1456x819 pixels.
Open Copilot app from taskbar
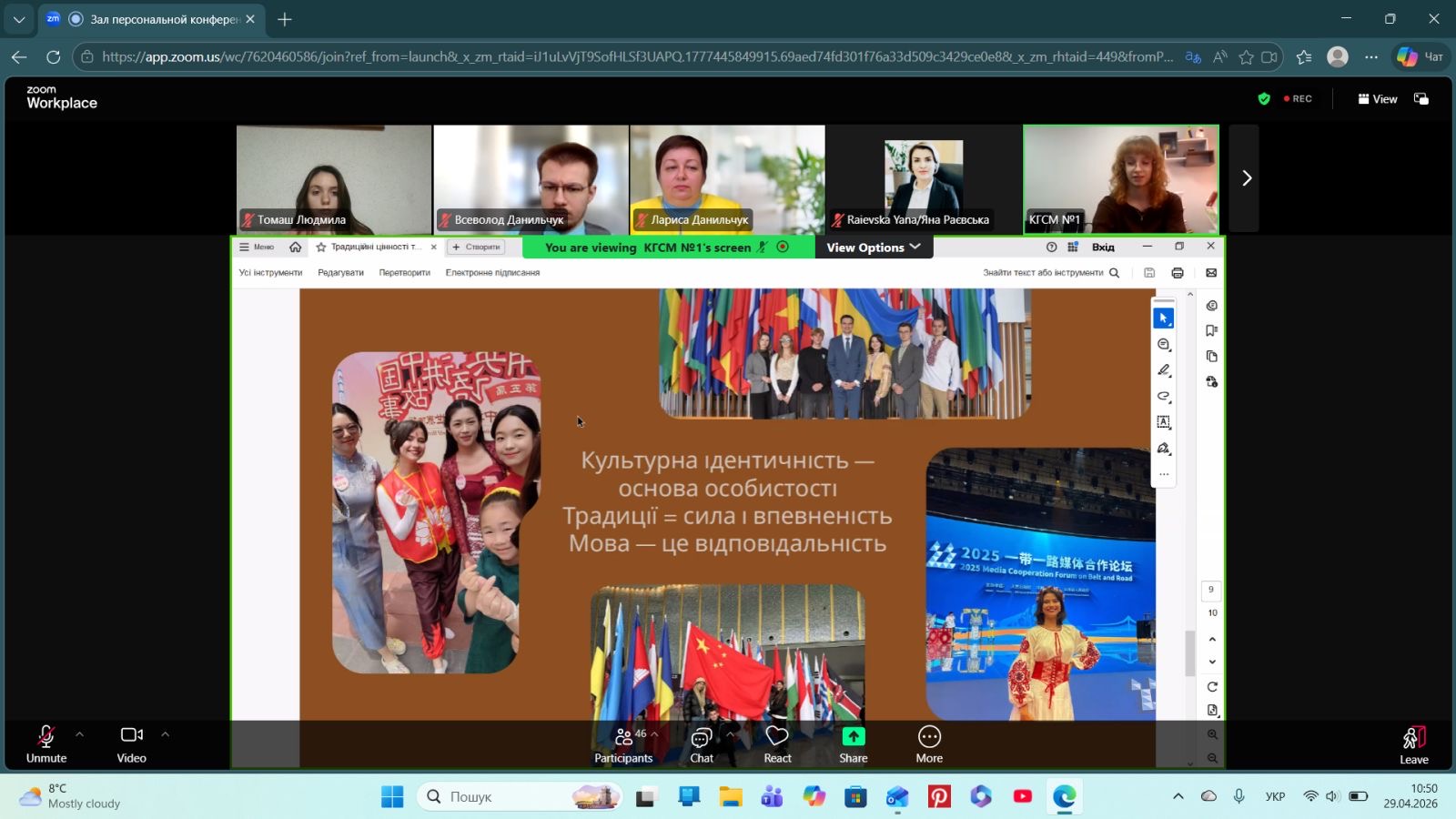[x=814, y=797]
